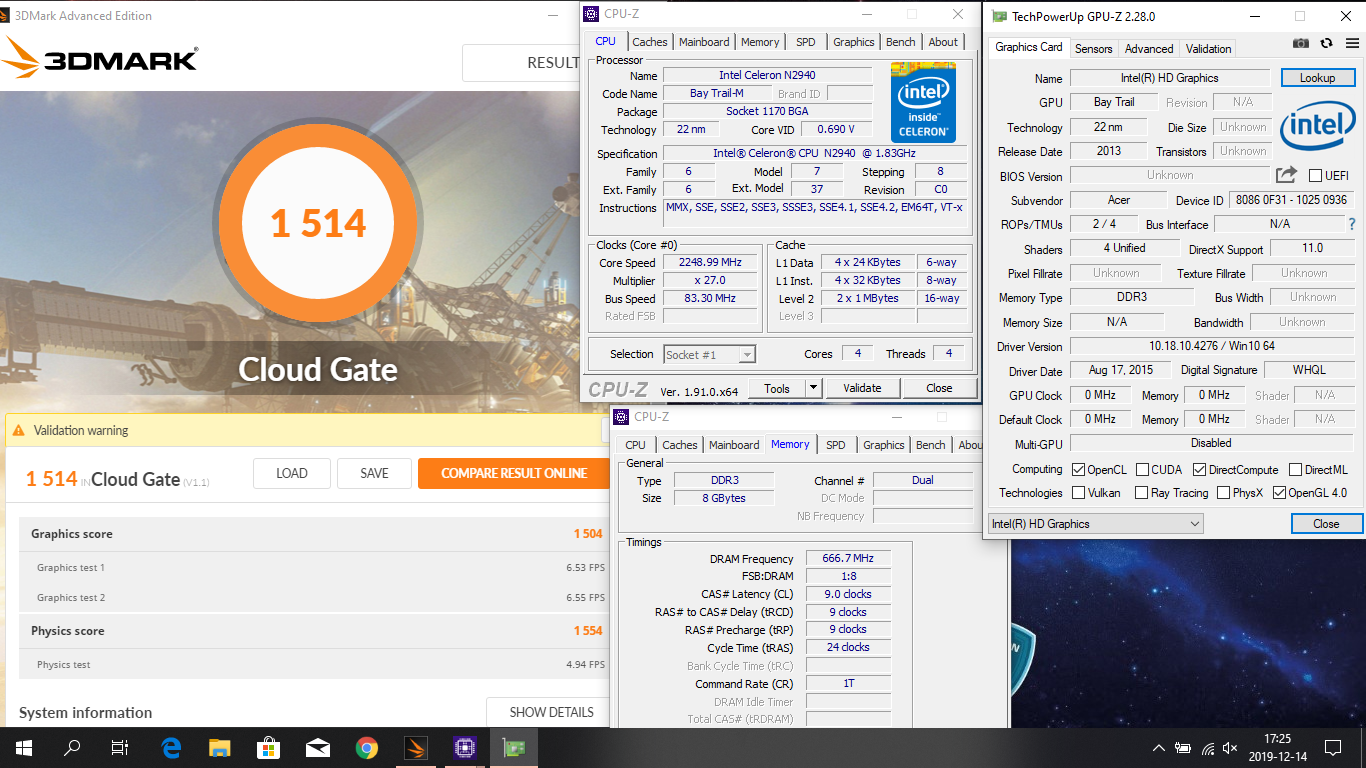Take a GPU-Z screenshot with the camera icon
This screenshot has height=768, width=1366.
[1301, 43]
